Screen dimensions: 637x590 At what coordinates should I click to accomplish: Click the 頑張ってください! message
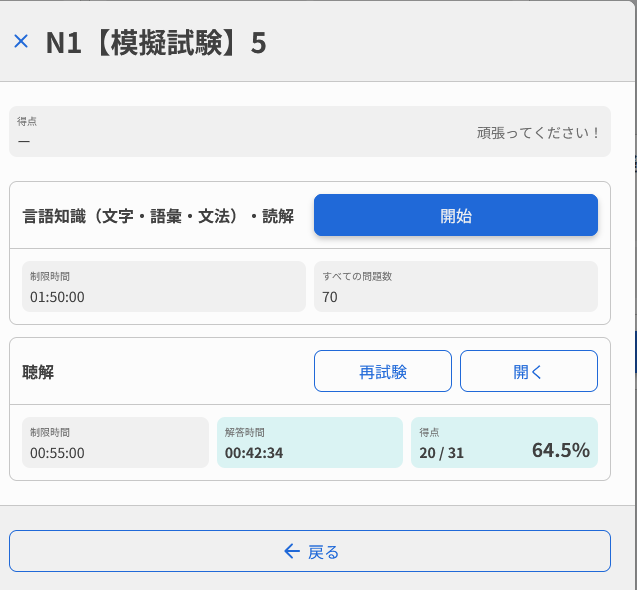(x=538, y=132)
